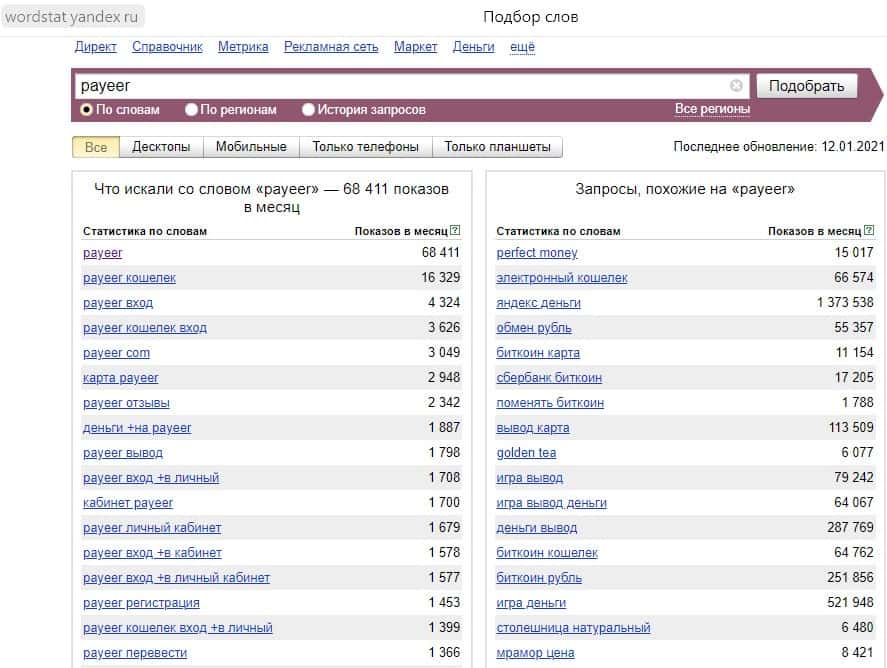Image resolution: width=887 pixels, height=668 pixels.
Task: Switch to the Мобильные tab
Action: coord(251,147)
